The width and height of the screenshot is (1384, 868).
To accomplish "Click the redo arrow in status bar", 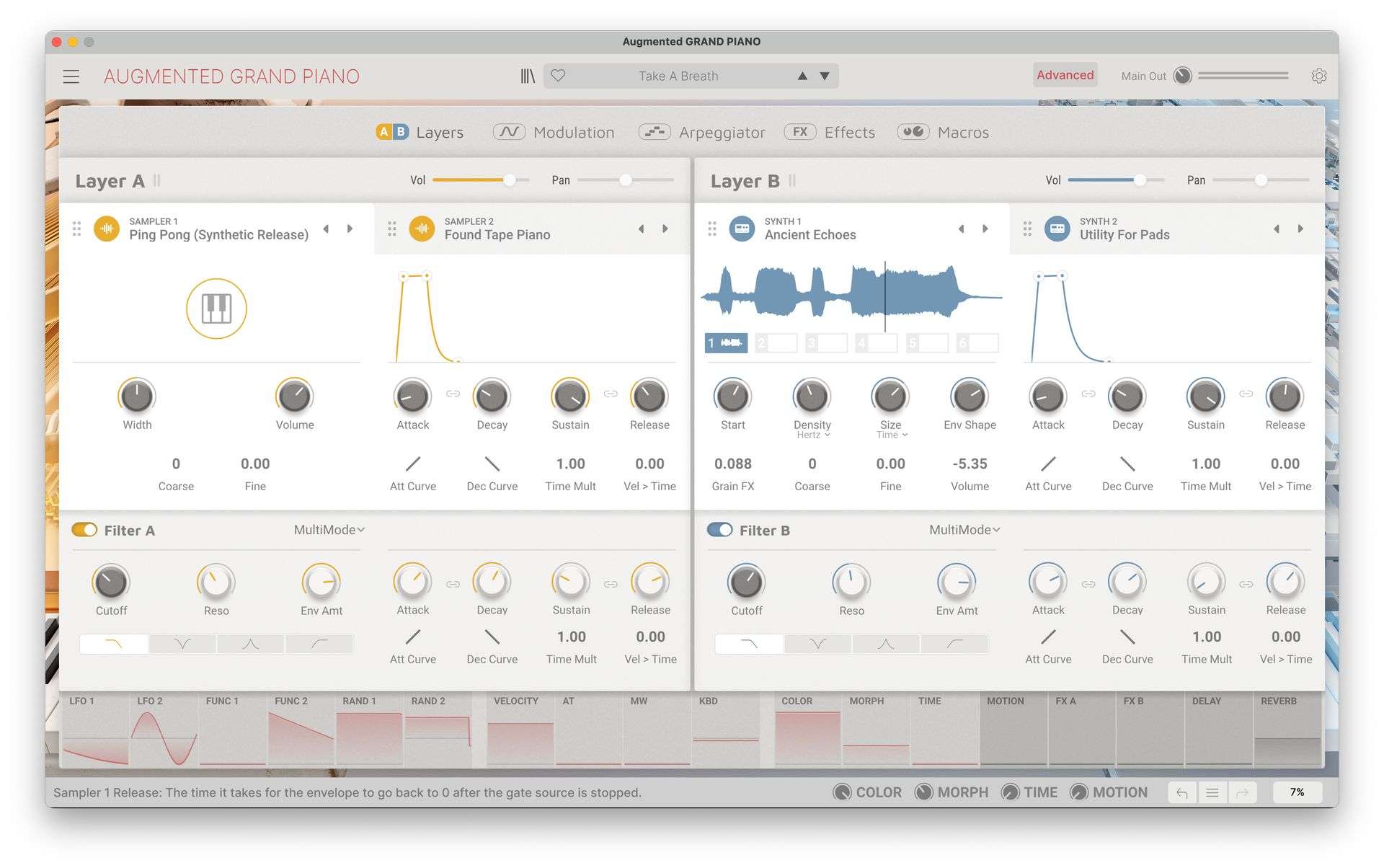I will pyautogui.click(x=1242, y=792).
